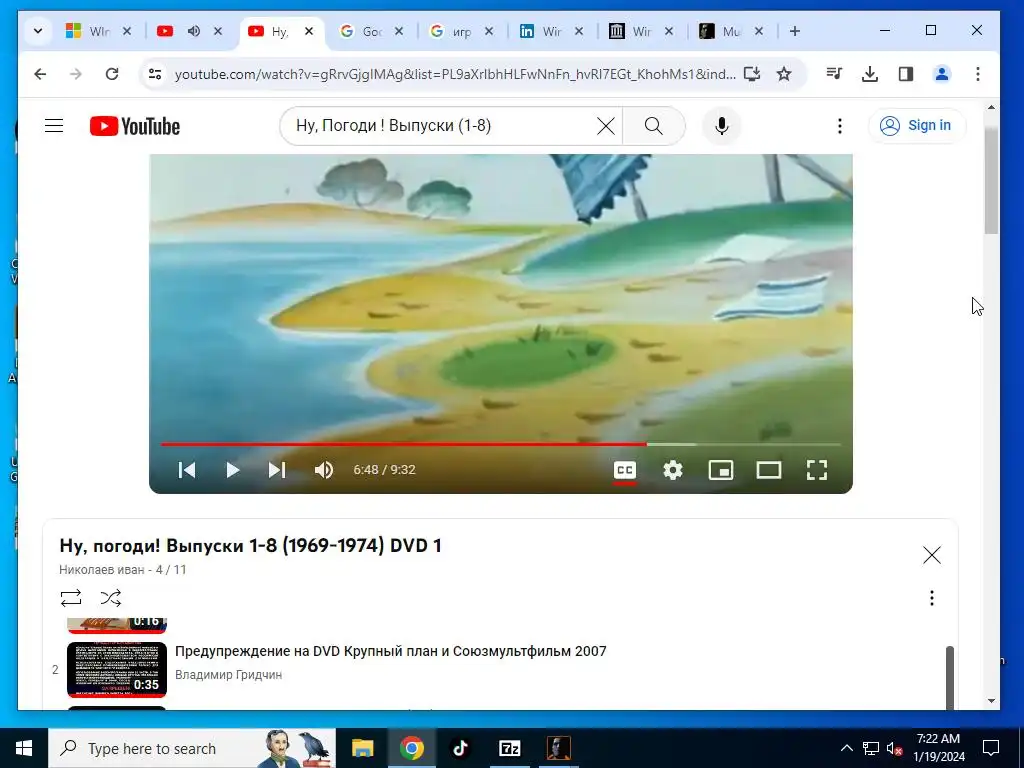This screenshot has width=1024, height=768.
Task: Install app icon in address bar
Action: 752,74
